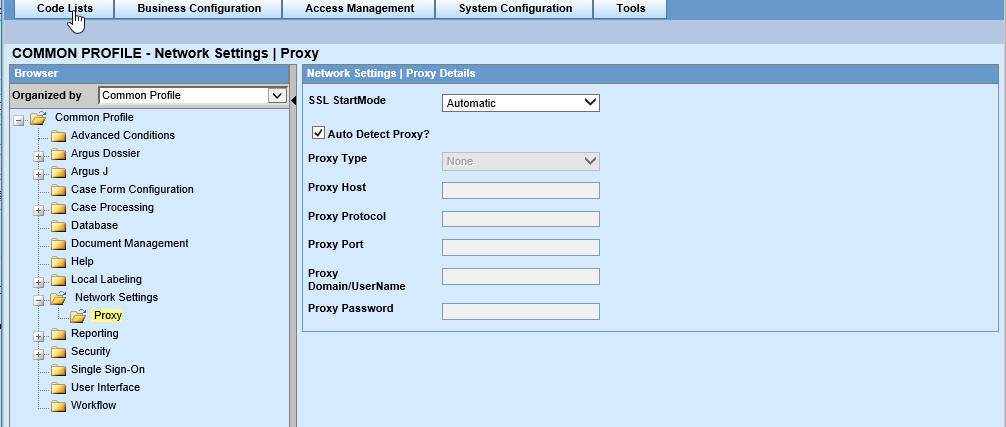Select Local Labeling in the tree
Screen dimensions: 1006x427
pos(107,279)
